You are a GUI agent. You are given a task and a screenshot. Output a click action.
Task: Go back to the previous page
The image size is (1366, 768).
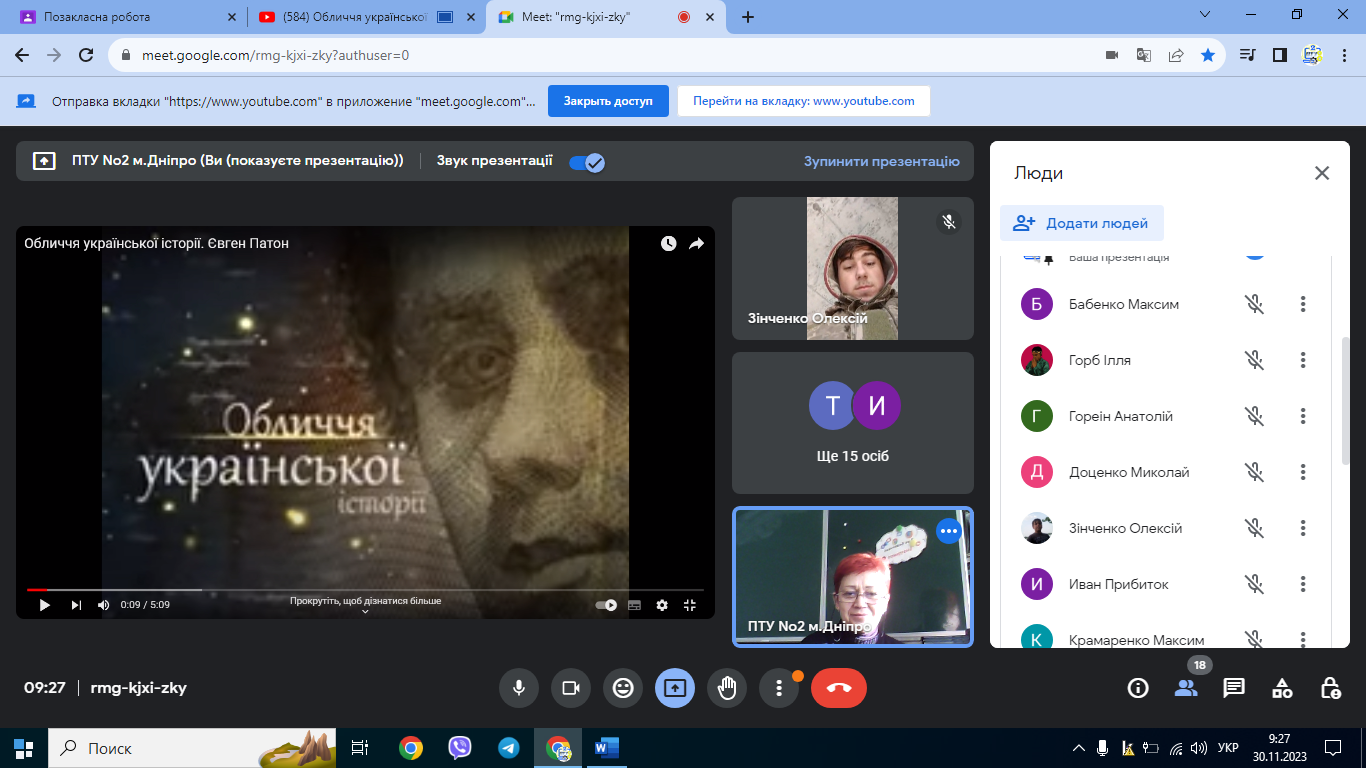[22, 55]
